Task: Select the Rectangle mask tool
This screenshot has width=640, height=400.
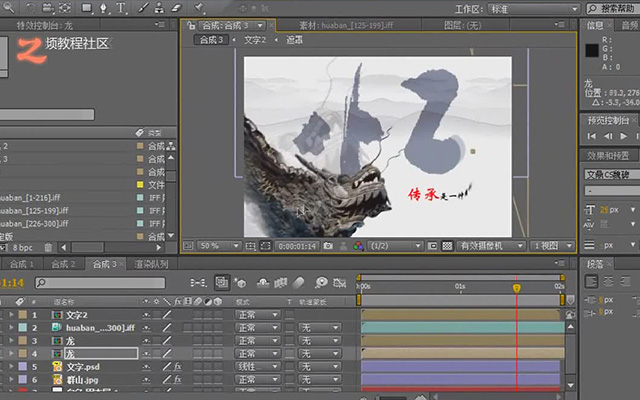Action: [87, 8]
